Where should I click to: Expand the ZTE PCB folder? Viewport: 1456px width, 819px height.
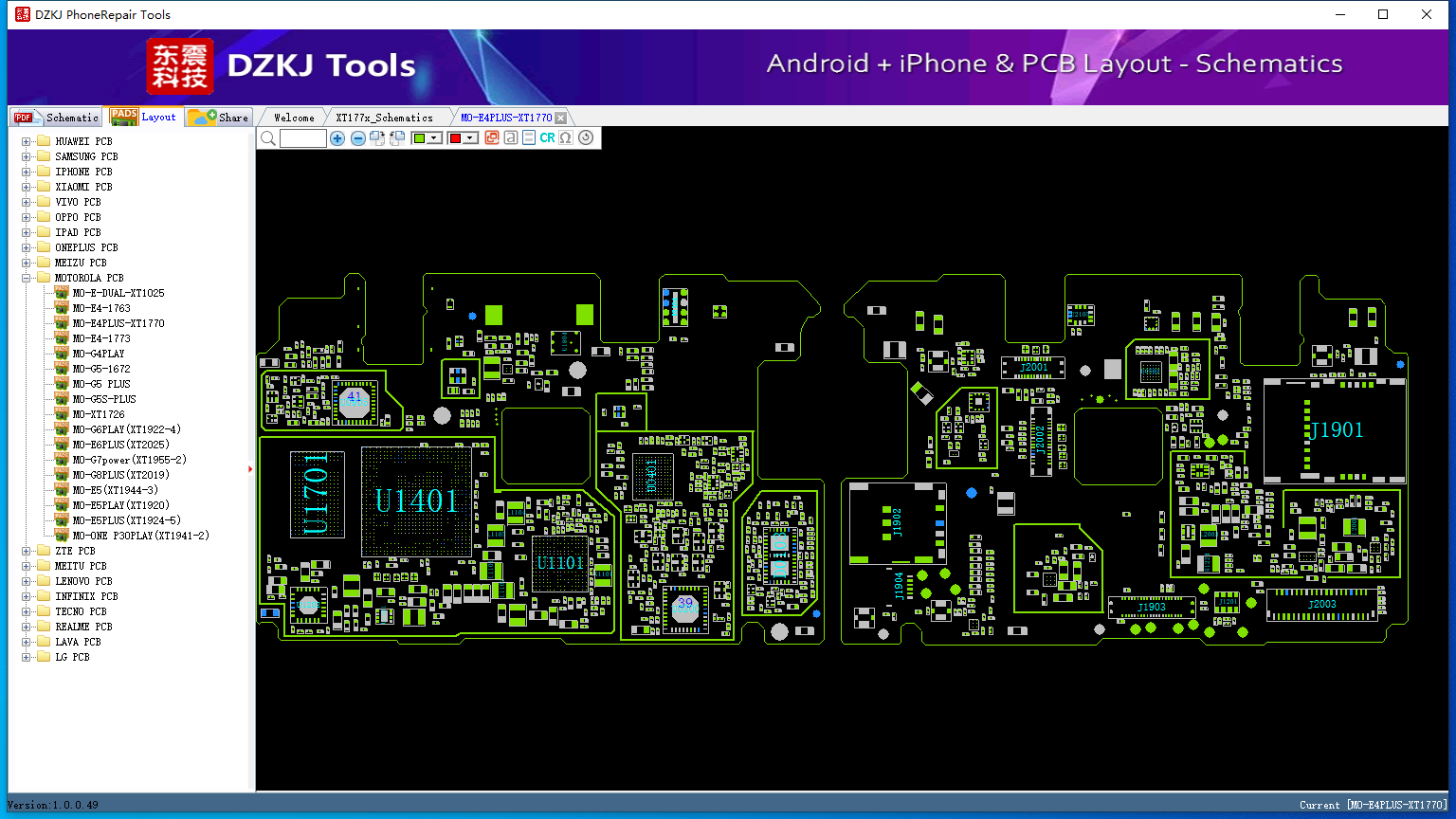click(27, 551)
